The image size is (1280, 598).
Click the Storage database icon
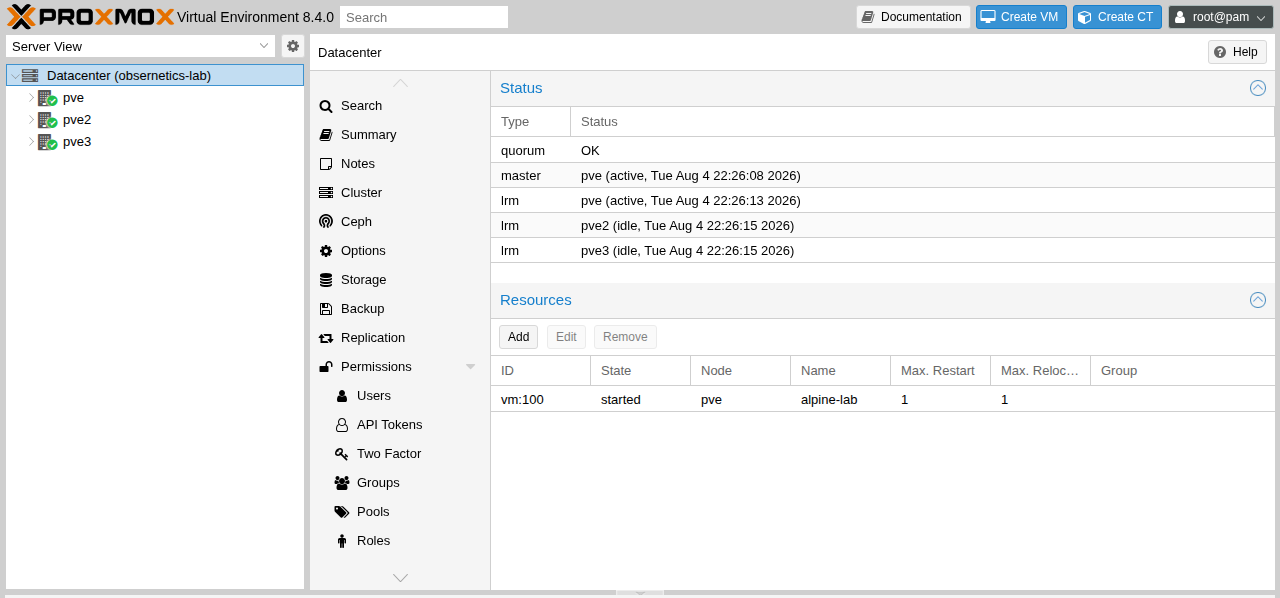326,280
